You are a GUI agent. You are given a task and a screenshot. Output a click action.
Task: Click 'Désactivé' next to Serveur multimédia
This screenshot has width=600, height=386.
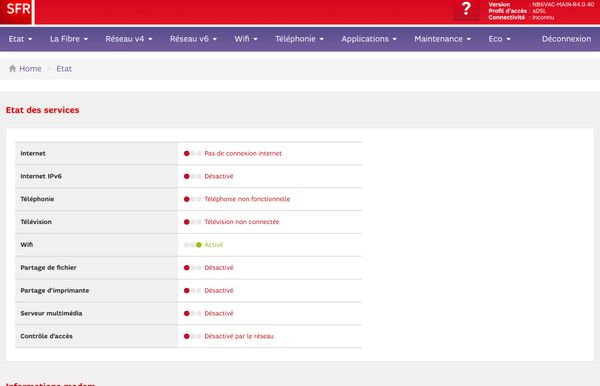point(219,313)
